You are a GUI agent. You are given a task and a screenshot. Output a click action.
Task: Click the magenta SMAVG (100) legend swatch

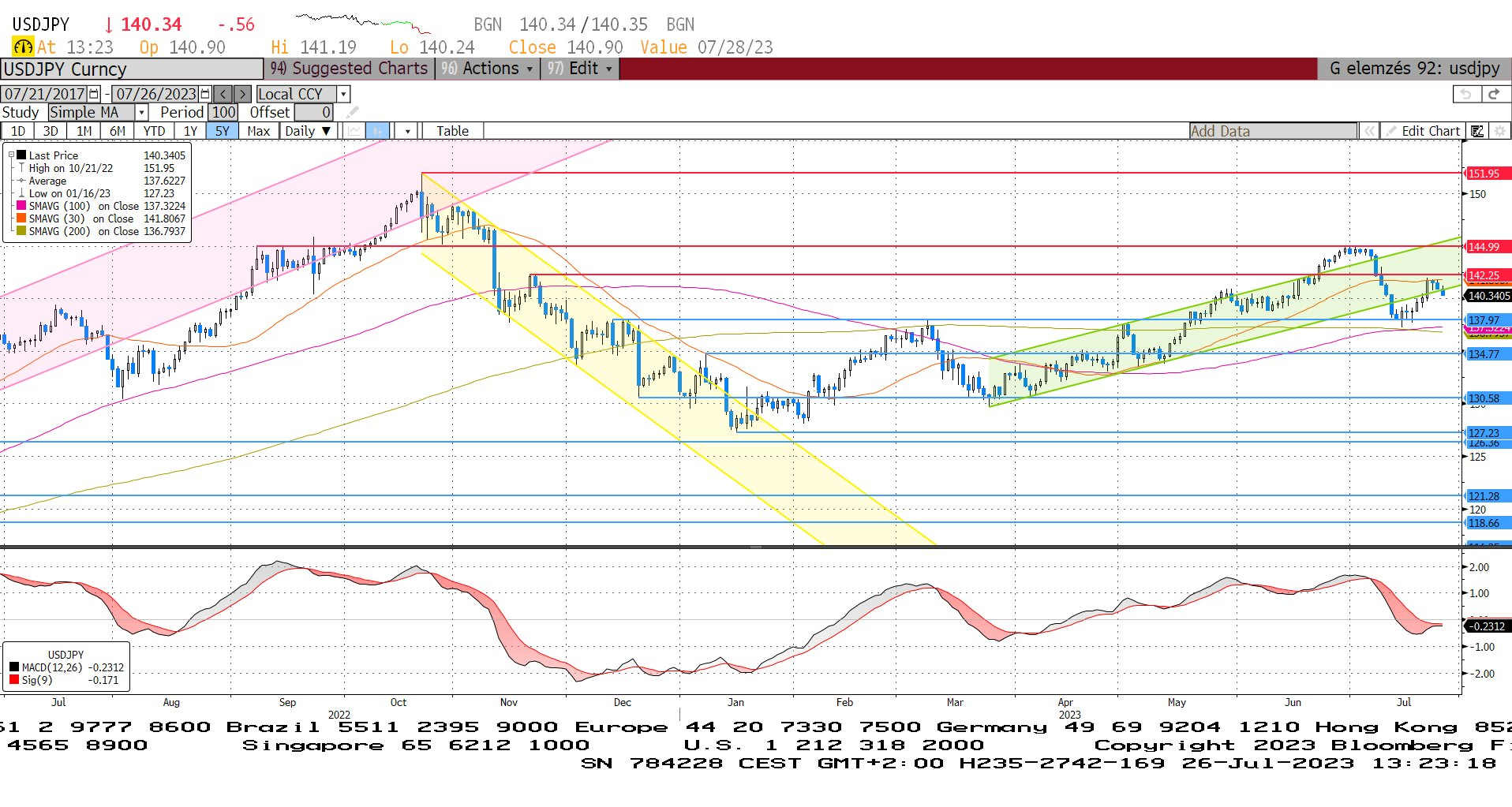click(21, 206)
